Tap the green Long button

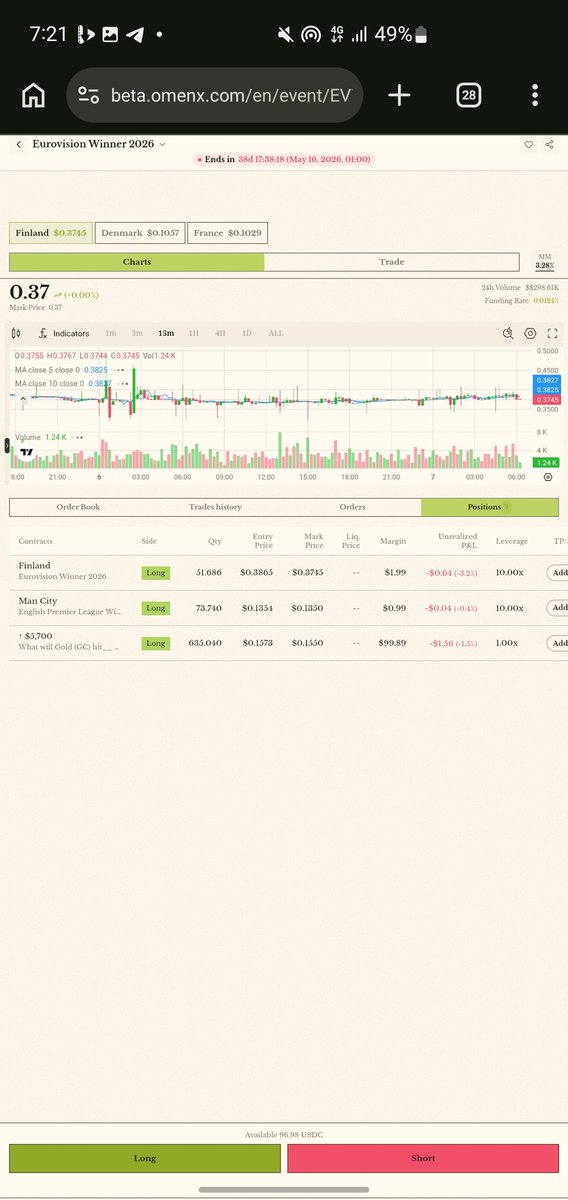pyautogui.click(x=145, y=1158)
